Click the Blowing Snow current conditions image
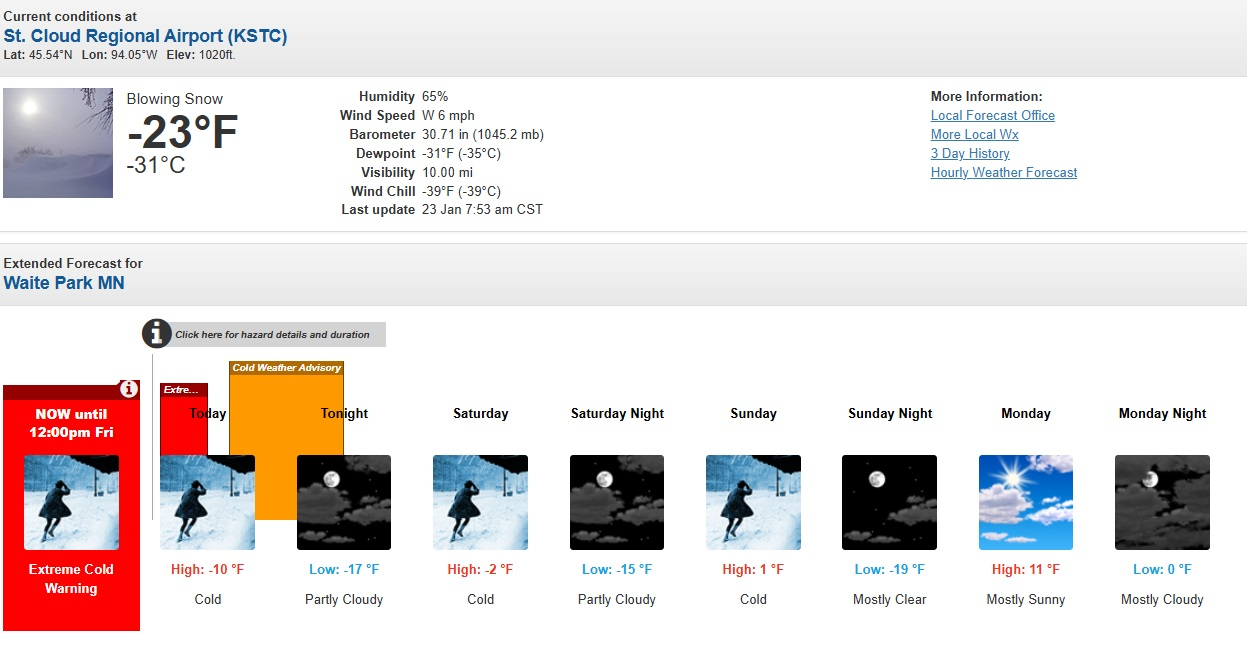 point(58,143)
